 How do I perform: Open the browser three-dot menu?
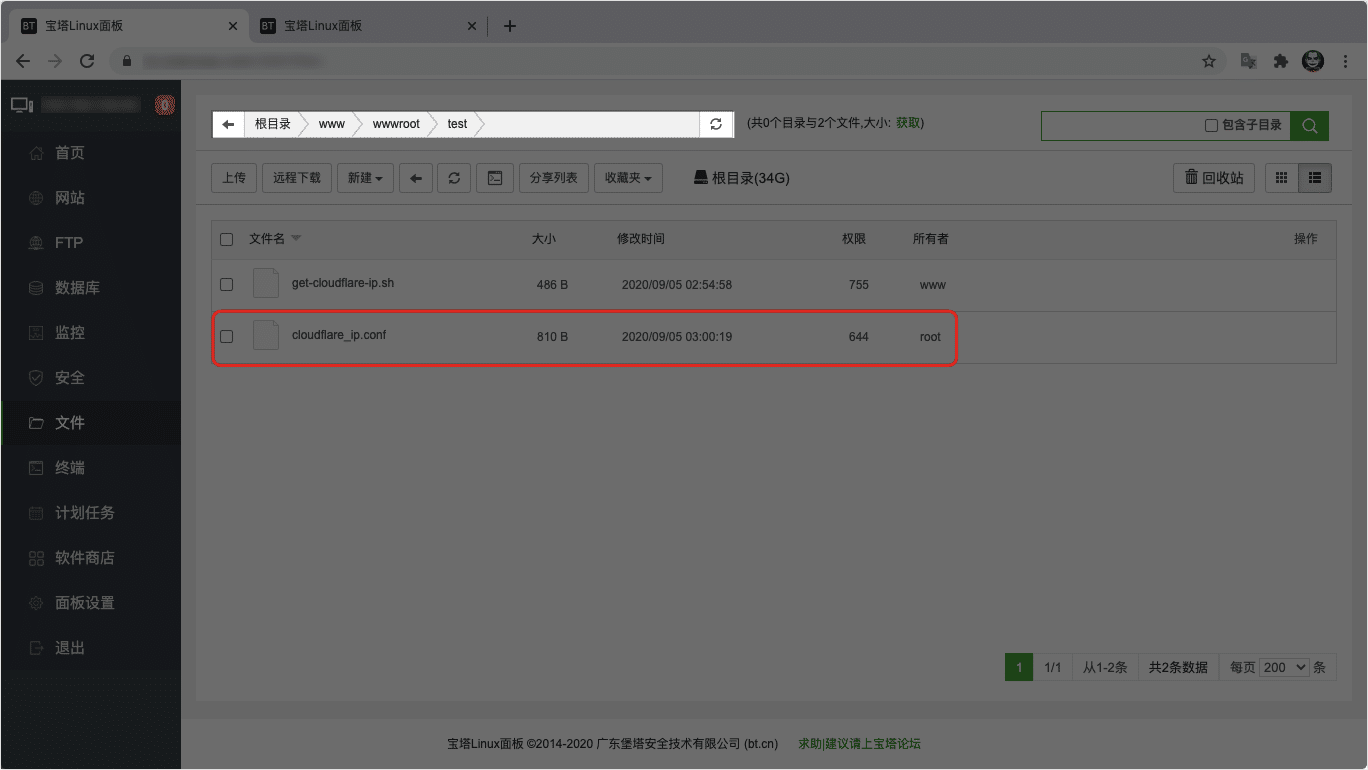[x=1345, y=61]
